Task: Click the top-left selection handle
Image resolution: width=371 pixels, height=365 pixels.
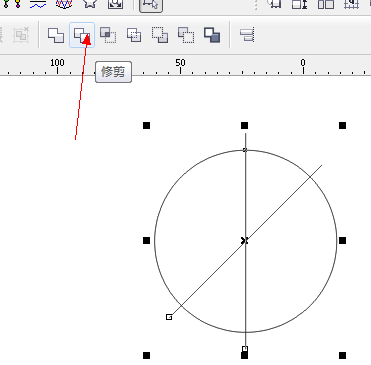Action: pyautogui.click(x=146, y=125)
